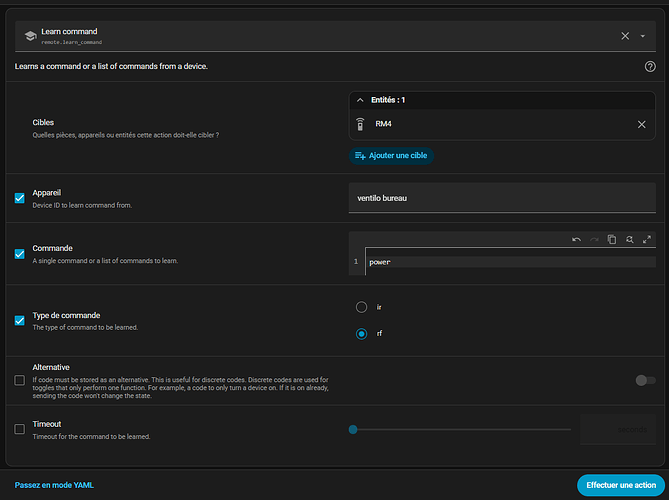
Task: Clear the Learn command action selection
Action: pyautogui.click(x=625, y=36)
